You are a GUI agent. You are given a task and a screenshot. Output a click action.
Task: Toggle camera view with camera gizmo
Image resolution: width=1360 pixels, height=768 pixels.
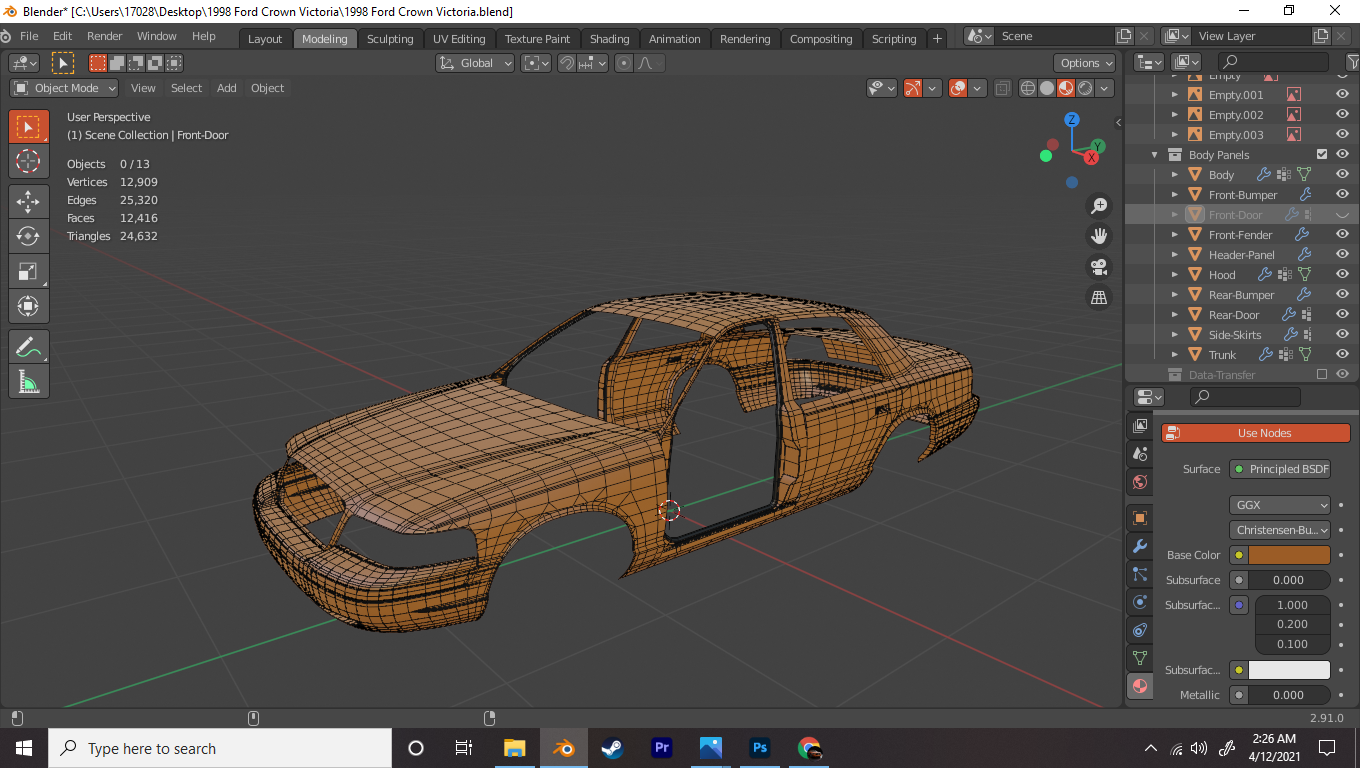click(1099, 267)
